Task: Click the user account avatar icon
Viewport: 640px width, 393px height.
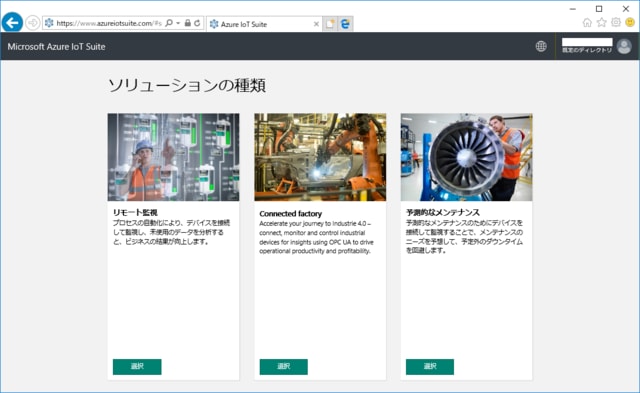Action: [x=624, y=47]
